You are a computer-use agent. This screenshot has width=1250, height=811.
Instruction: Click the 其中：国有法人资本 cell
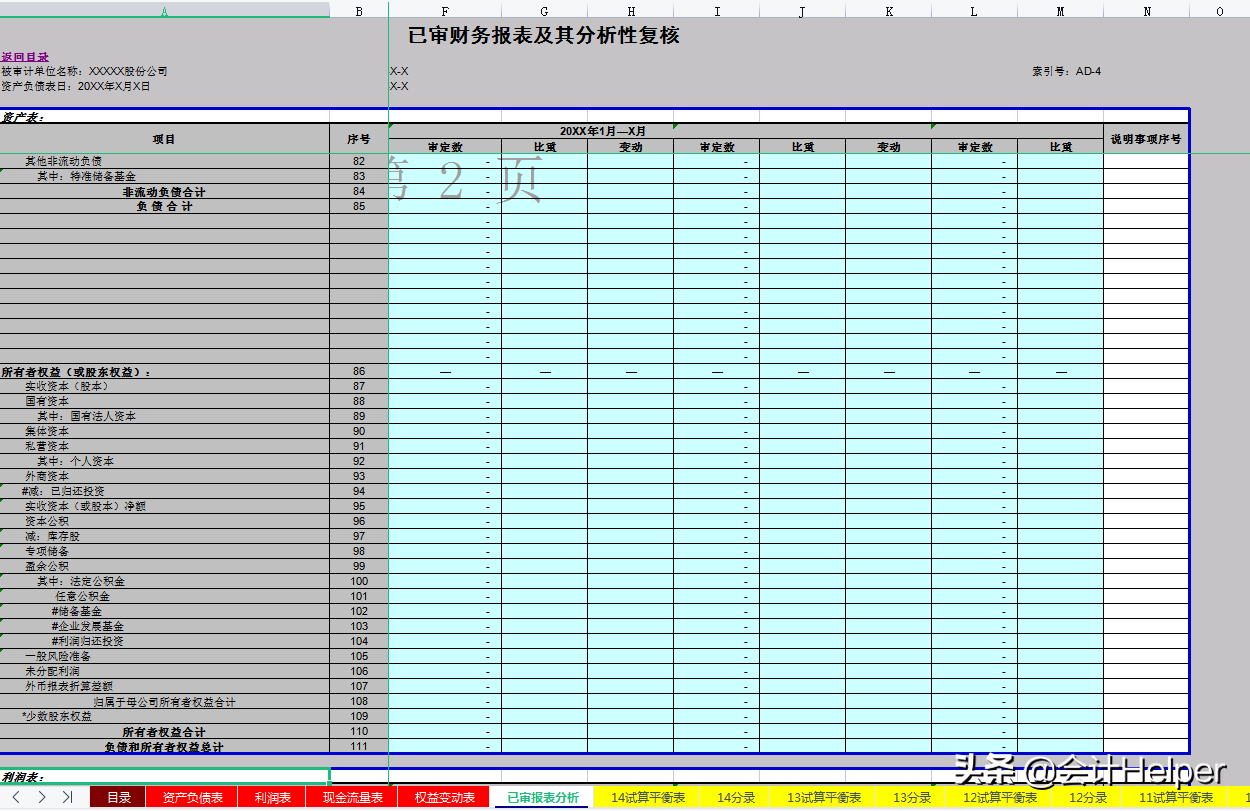click(x=164, y=416)
